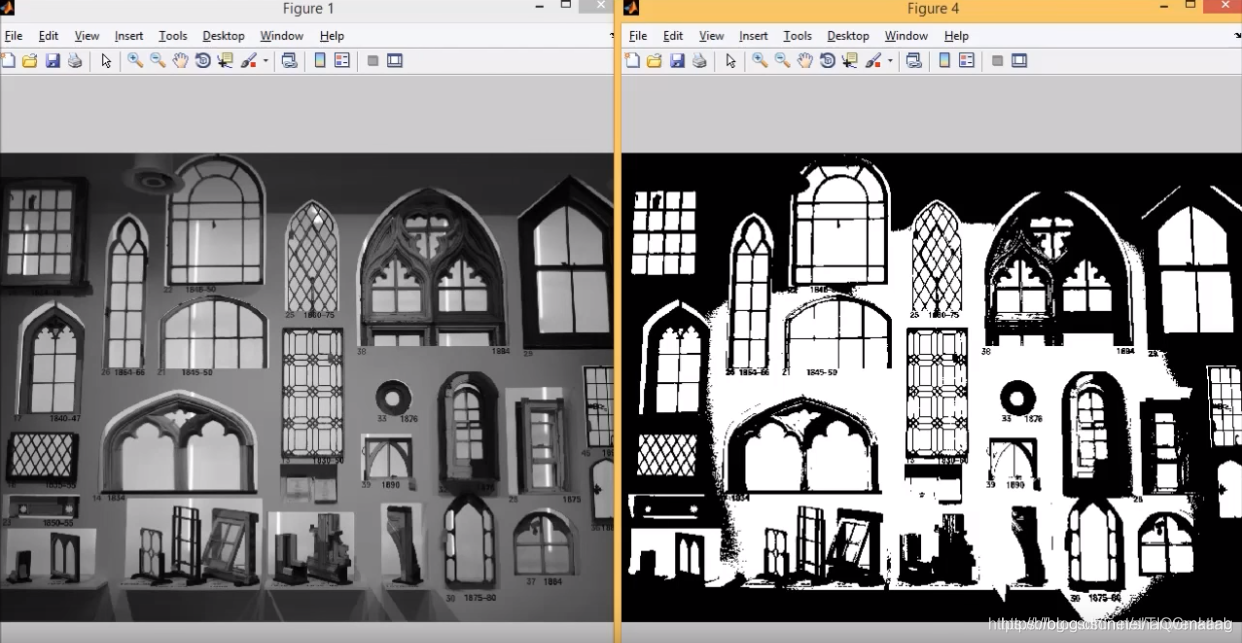Click Link Plot icon in Figure 1
1242x643 pixels.
pyautogui.click(x=289, y=61)
